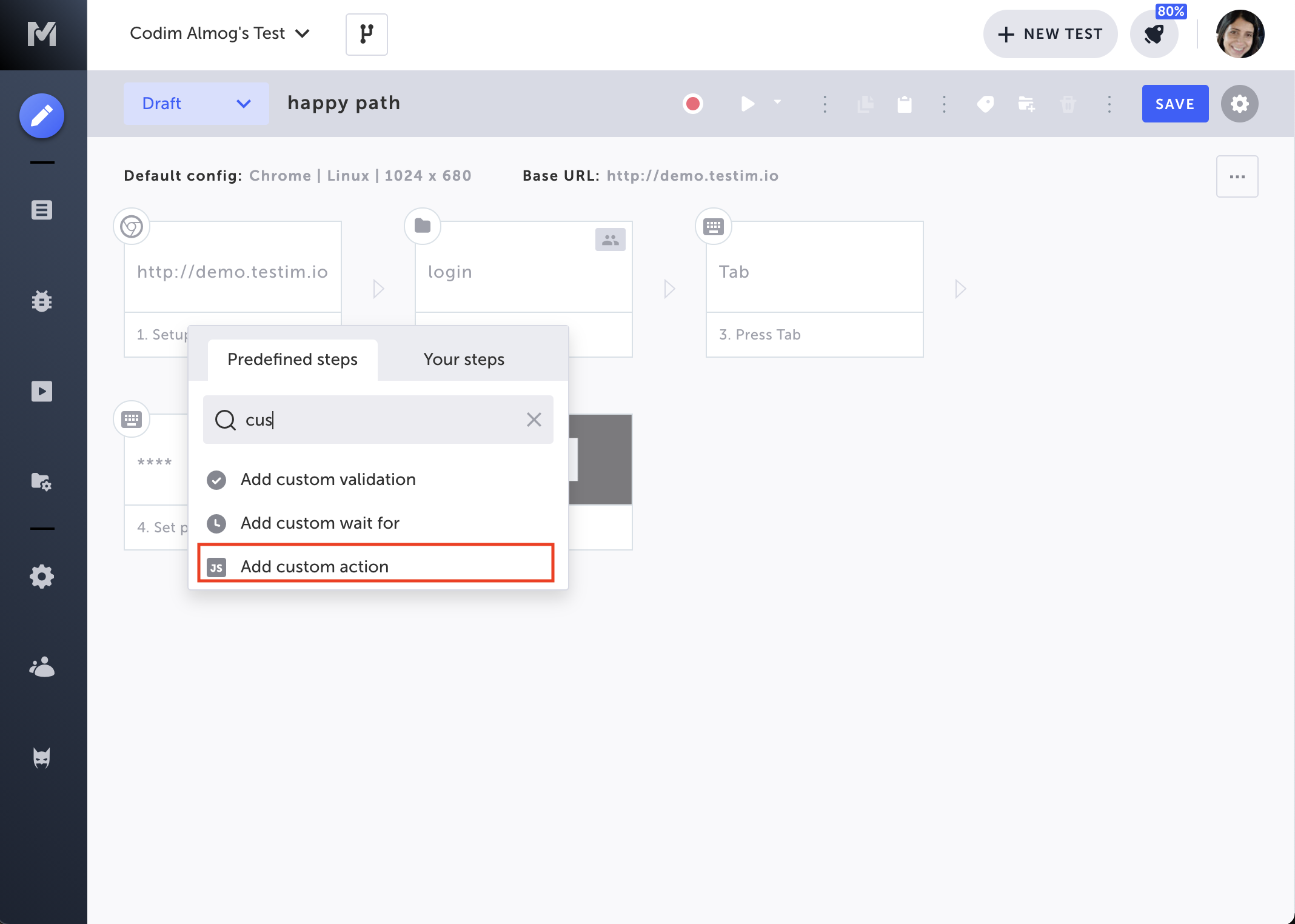This screenshot has height=924, width=1295.
Task: Click the paste clipboard icon
Action: pos(905,104)
